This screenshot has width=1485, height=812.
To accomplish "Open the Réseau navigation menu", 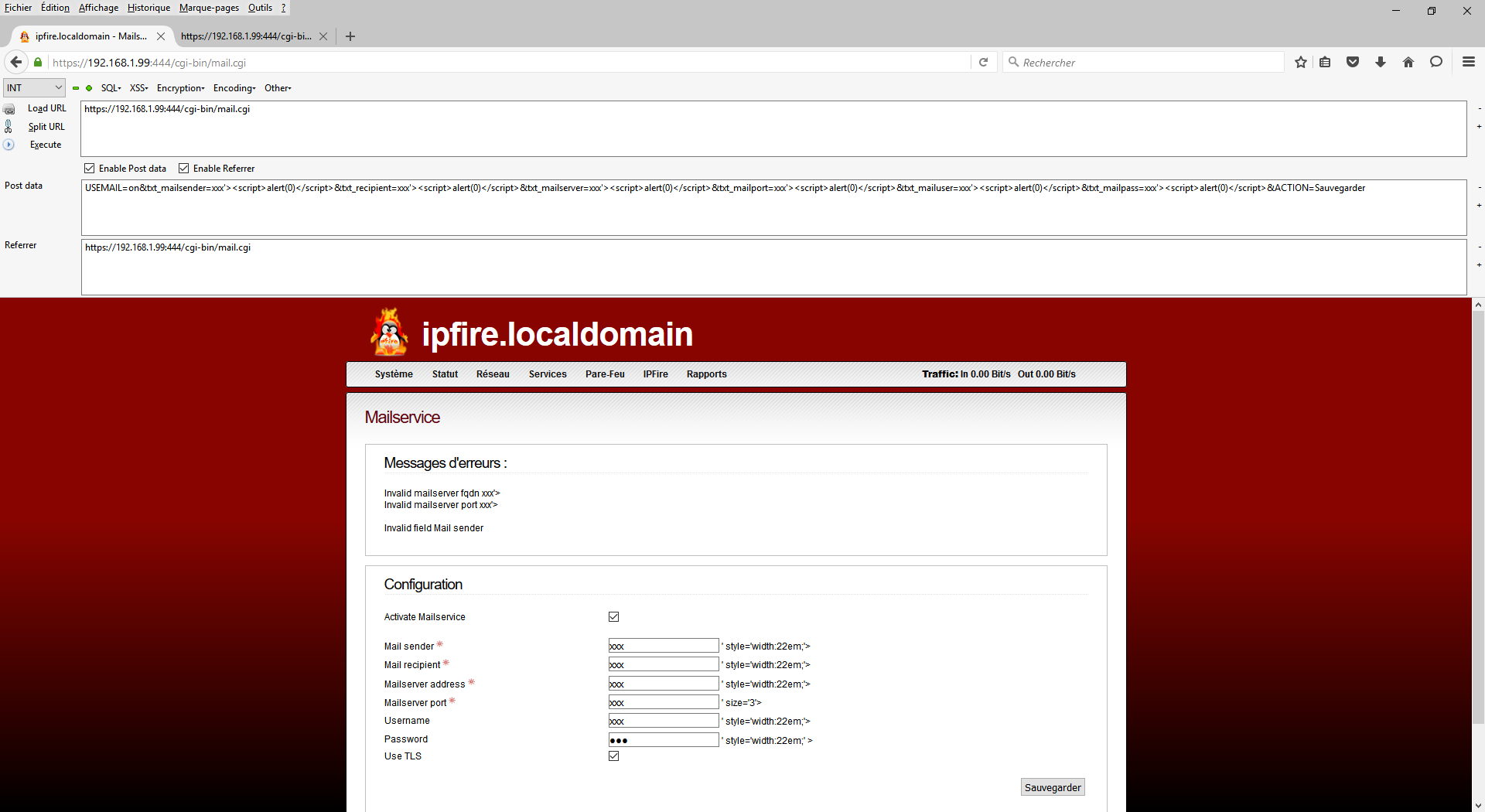I will point(493,374).
